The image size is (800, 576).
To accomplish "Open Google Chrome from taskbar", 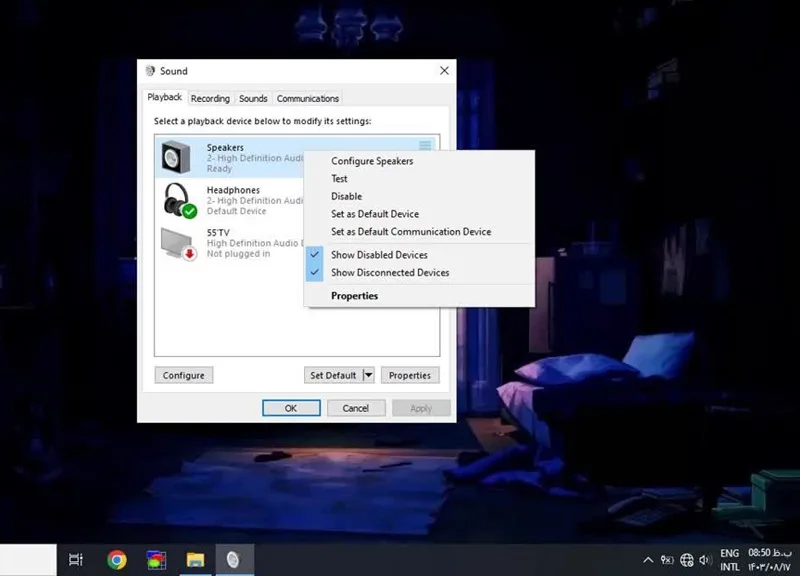I will 117,560.
